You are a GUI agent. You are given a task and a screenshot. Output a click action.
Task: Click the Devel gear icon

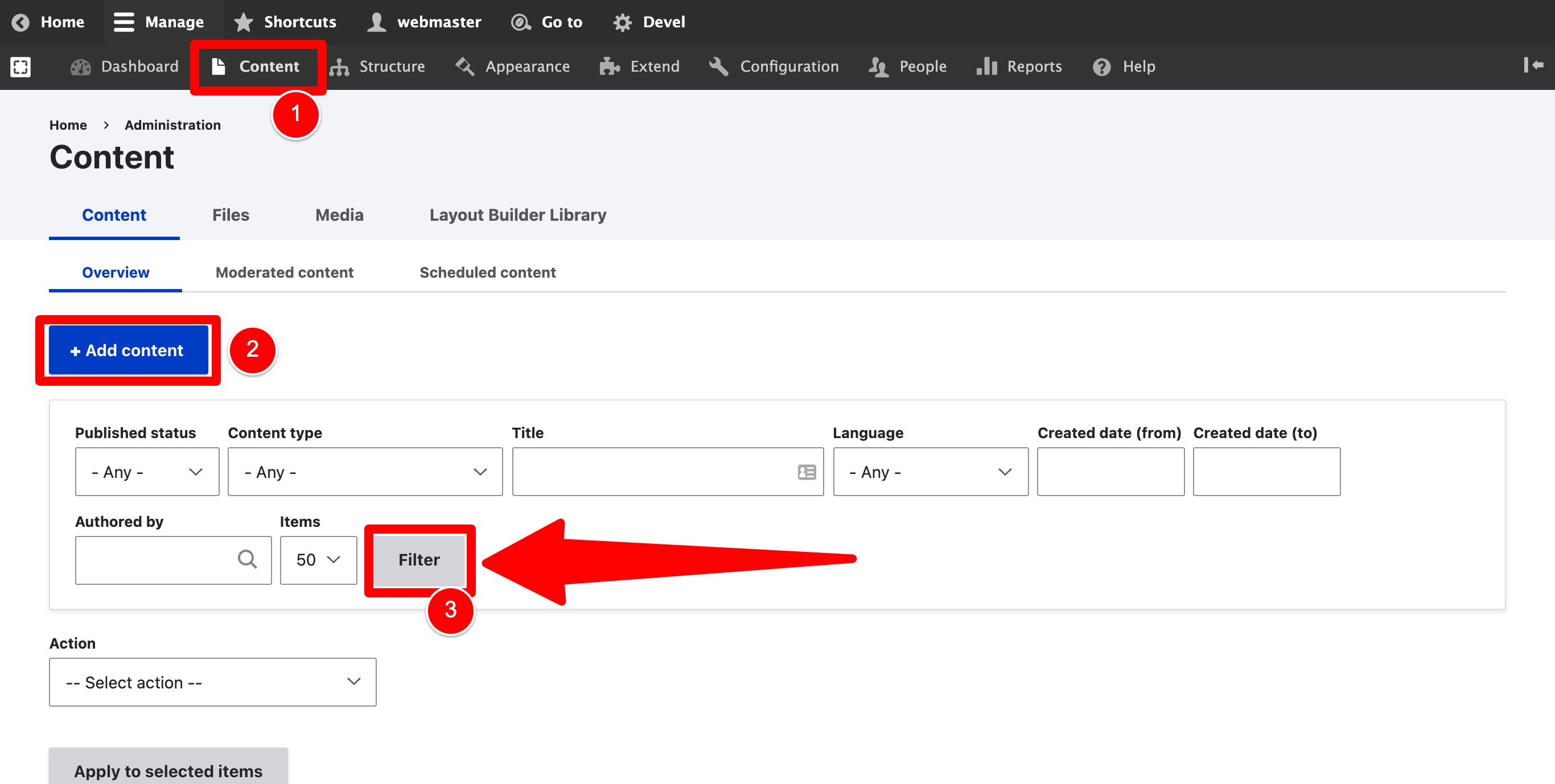pyautogui.click(x=622, y=22)
